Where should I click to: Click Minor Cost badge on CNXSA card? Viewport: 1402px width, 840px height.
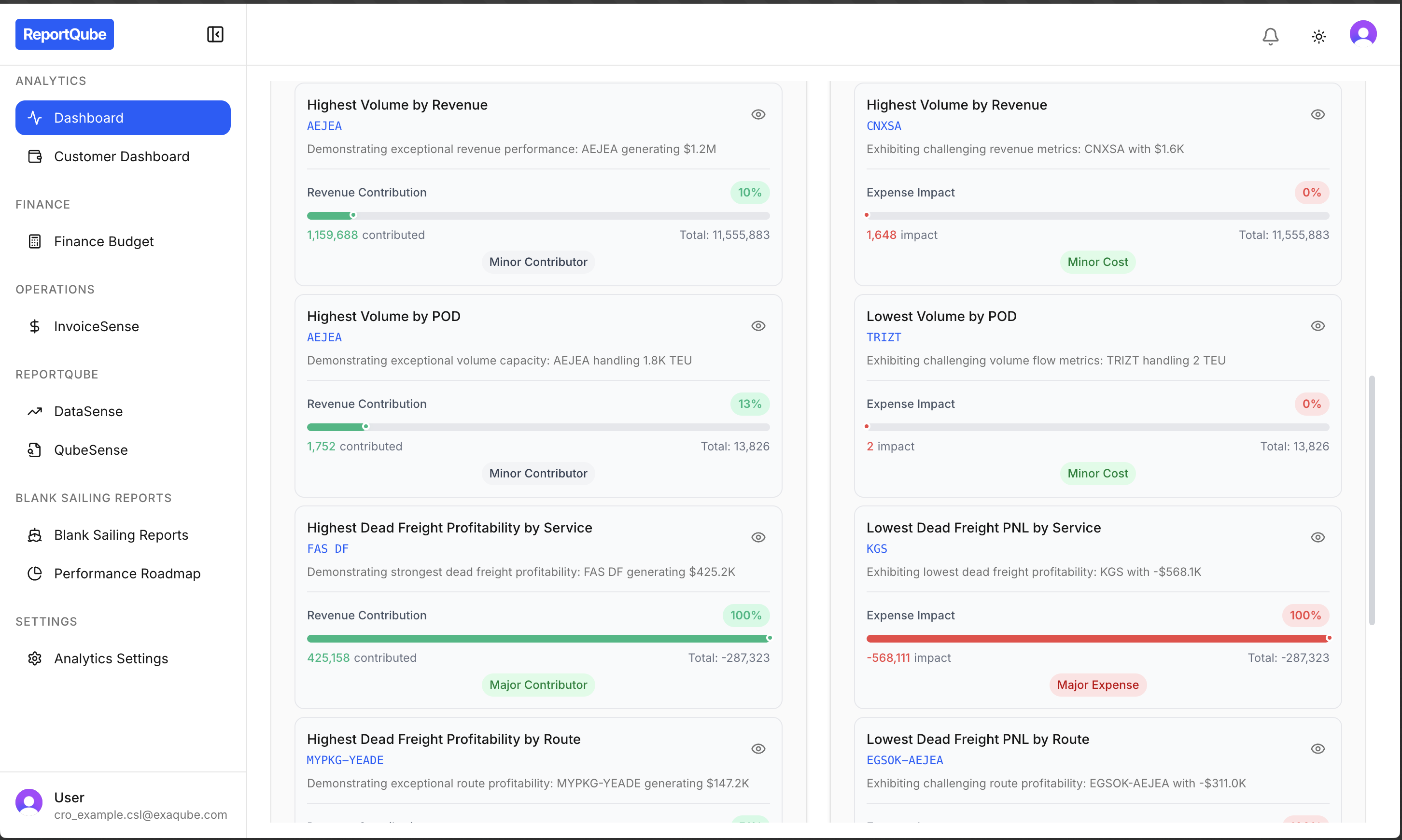[x=1097, y=262]
